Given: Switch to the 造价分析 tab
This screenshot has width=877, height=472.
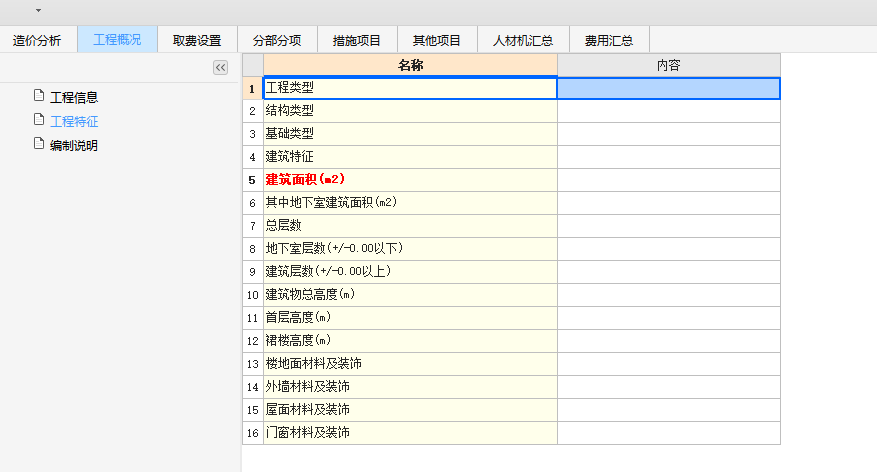Looking at the screenshot, I should 37,41.
